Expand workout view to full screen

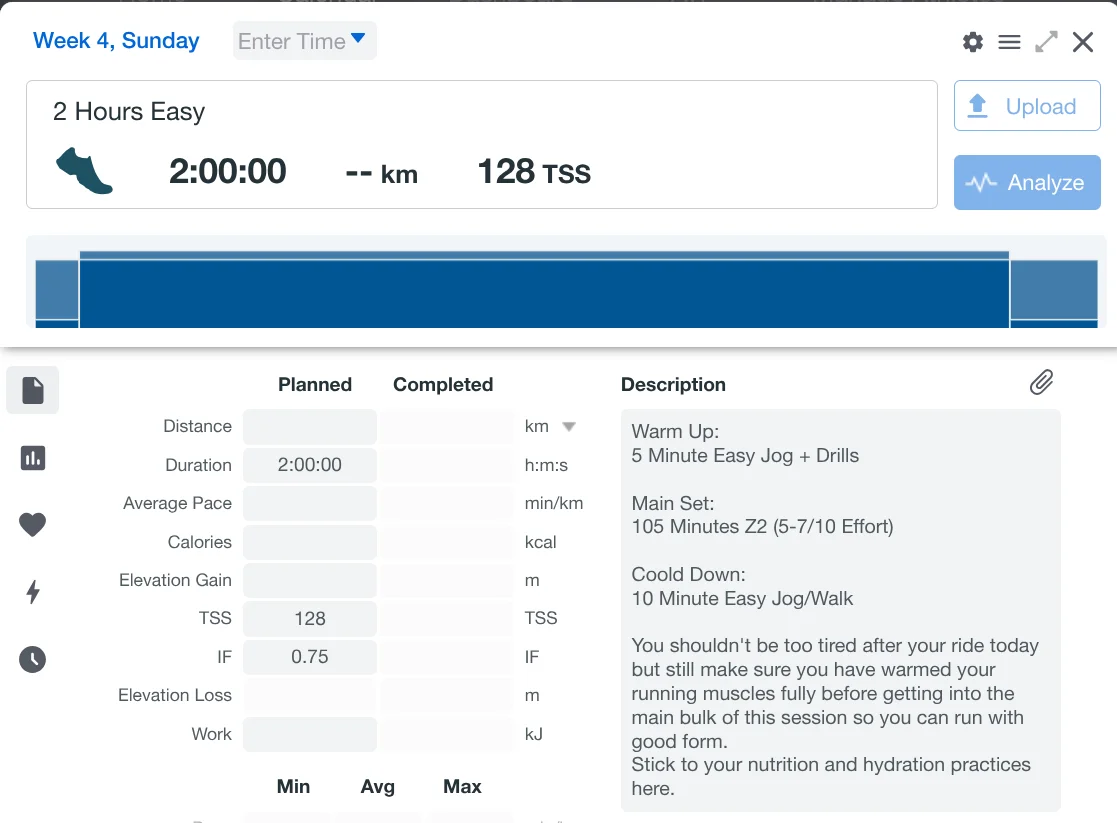pos(1046,42)
